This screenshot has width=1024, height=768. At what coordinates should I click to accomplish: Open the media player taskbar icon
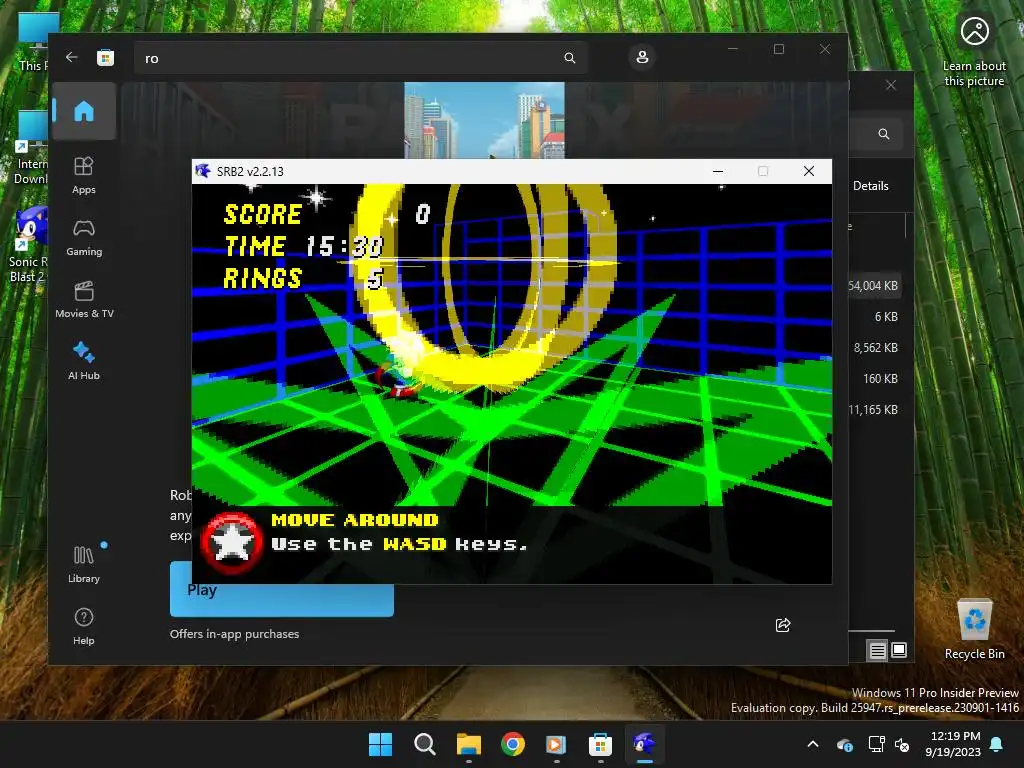click(x=556, y=744)
